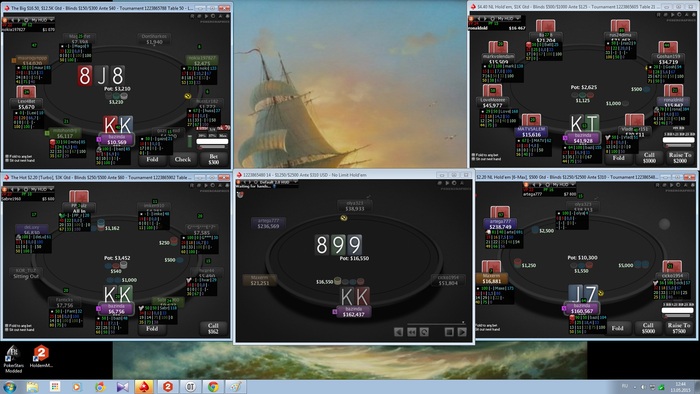Open Windows Media Player from taskbar
Screen dimensions: 700x394
tap(77, 387)
